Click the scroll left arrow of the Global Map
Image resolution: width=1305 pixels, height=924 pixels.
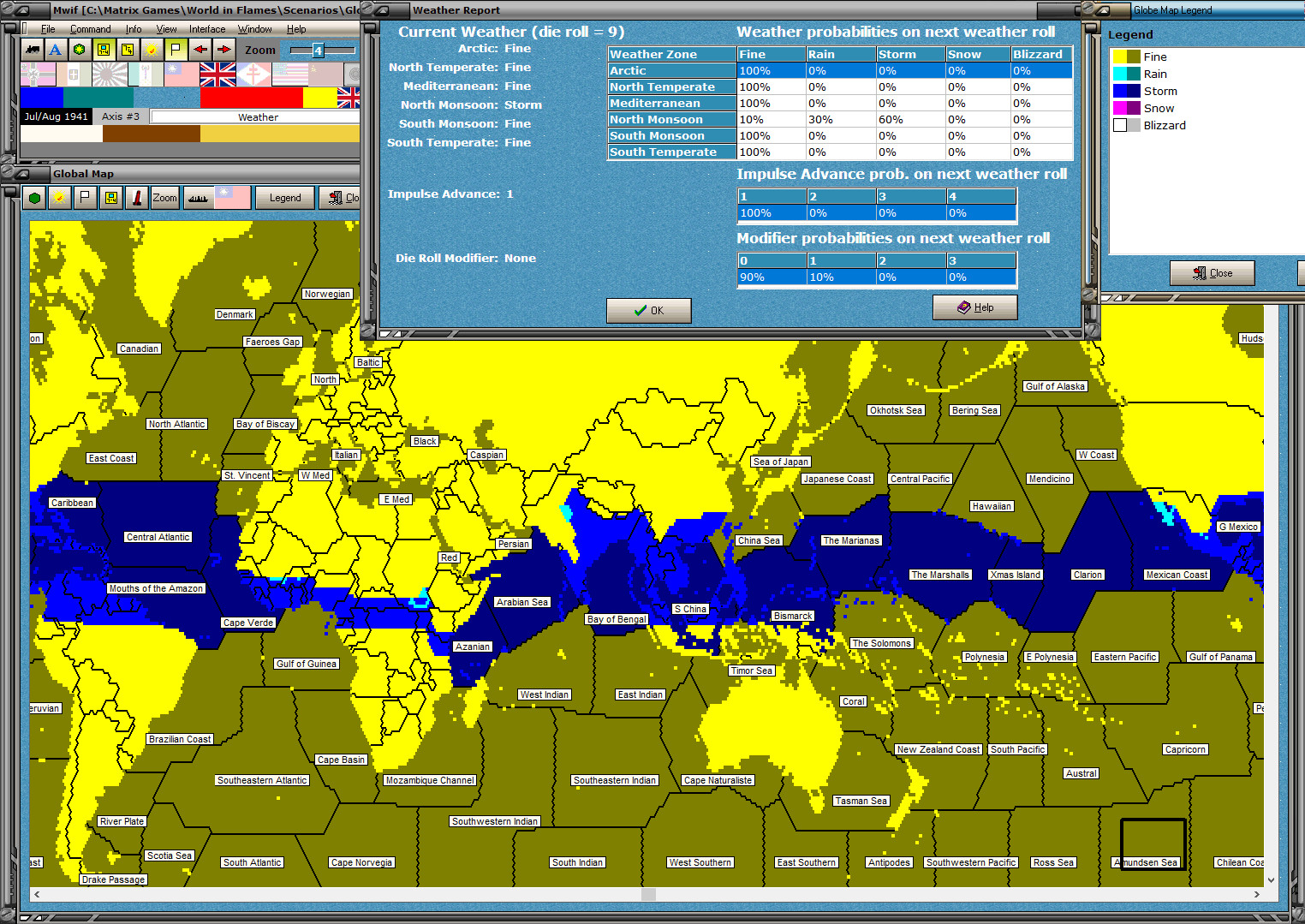tap(36, 894)
